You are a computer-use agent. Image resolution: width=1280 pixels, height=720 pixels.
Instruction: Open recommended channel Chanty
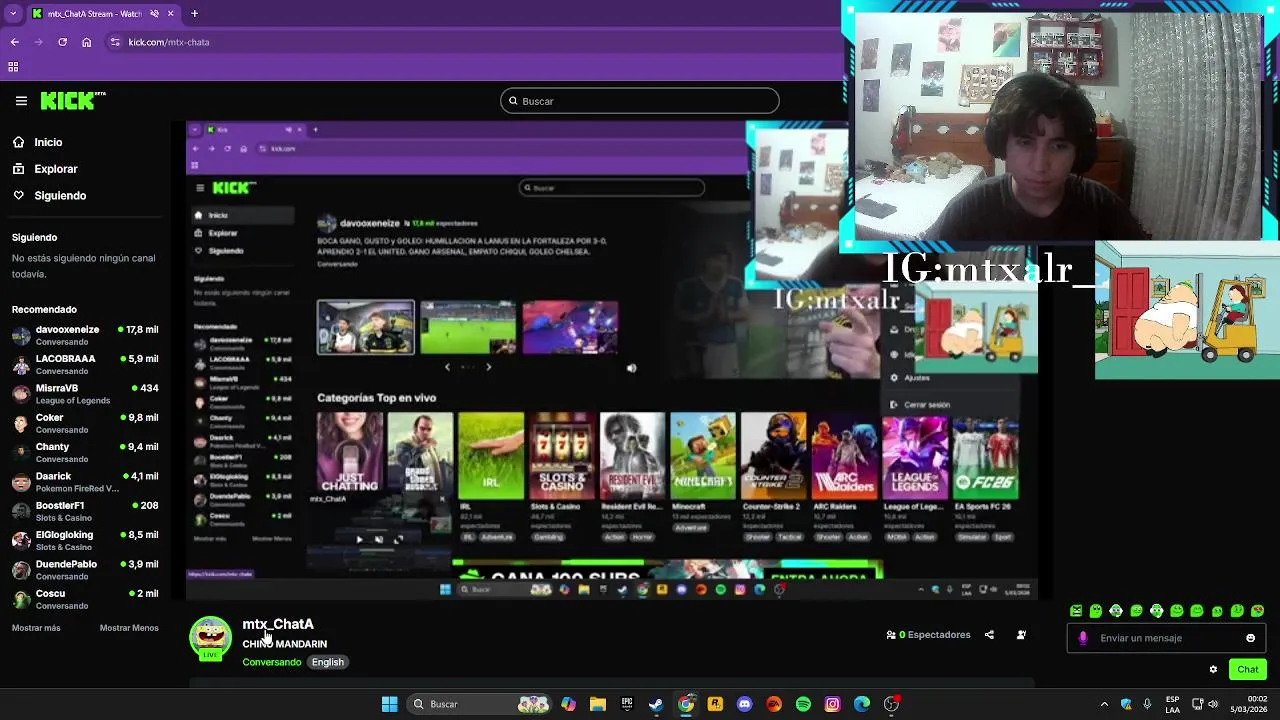(x=85, y=452)
